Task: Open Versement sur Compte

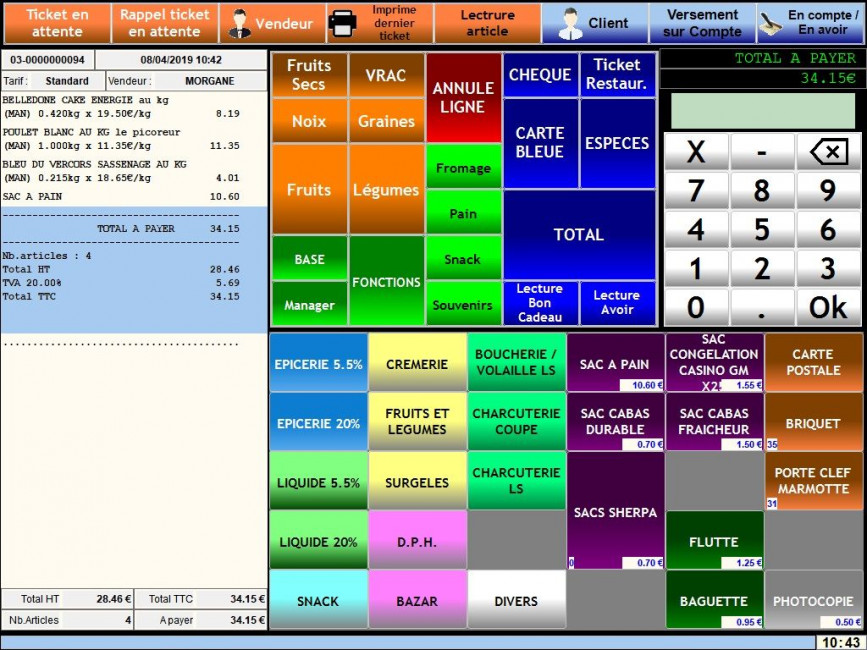Action: coord(702,23)
